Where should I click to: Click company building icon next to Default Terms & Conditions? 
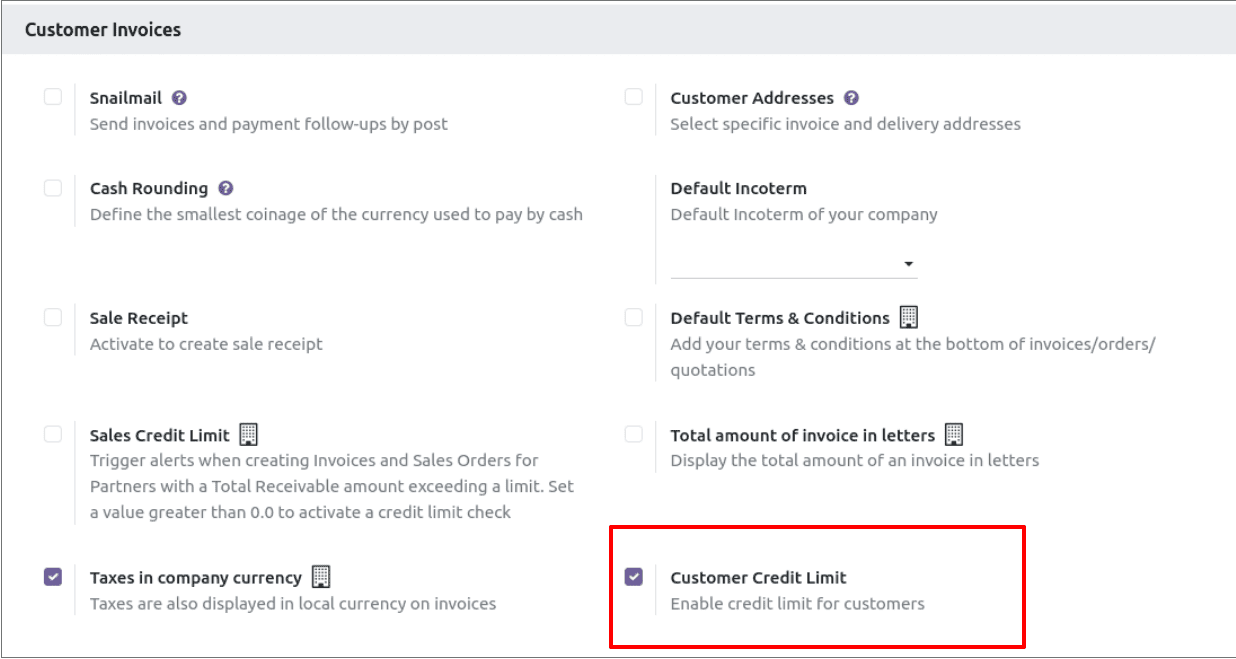coord(908,317)
